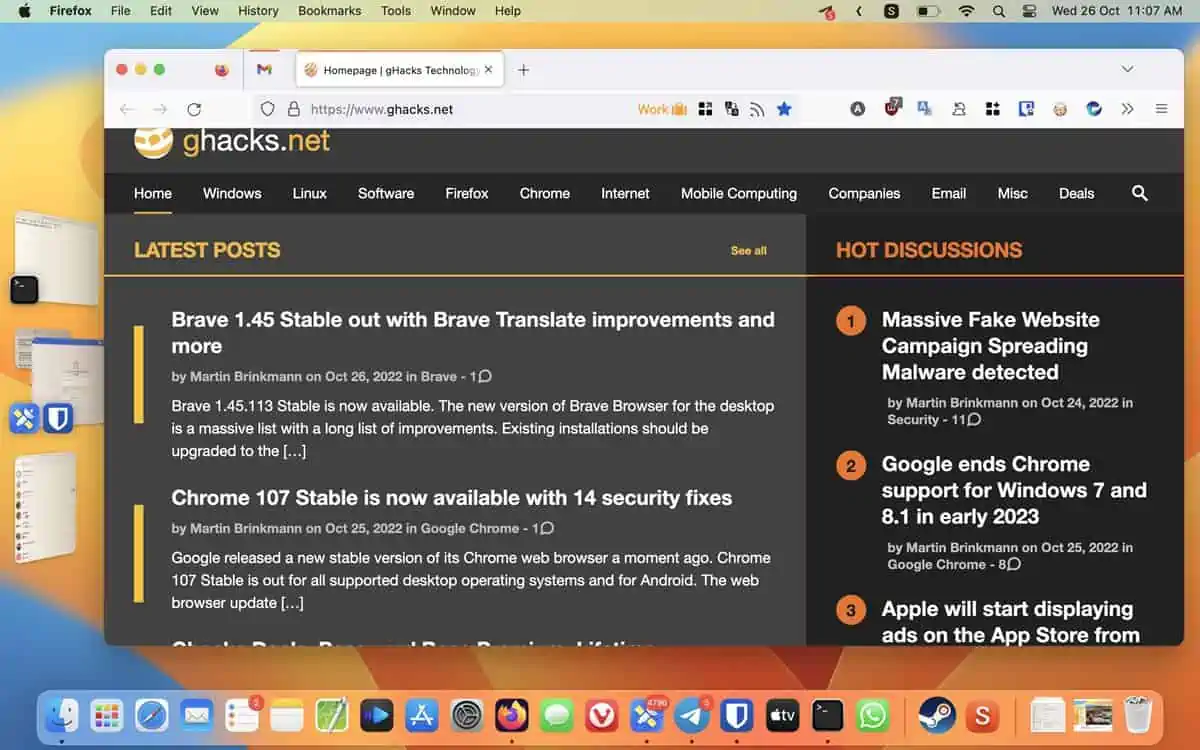This screenshot has width=1200, height=750.
Task: Toggle the bookmark star for this page
Action: pos(784,109)
